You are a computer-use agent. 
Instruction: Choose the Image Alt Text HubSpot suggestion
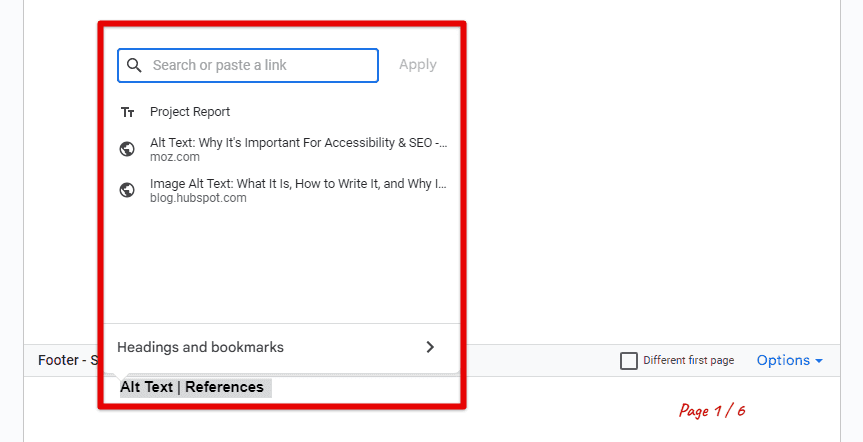pos(282,190)
